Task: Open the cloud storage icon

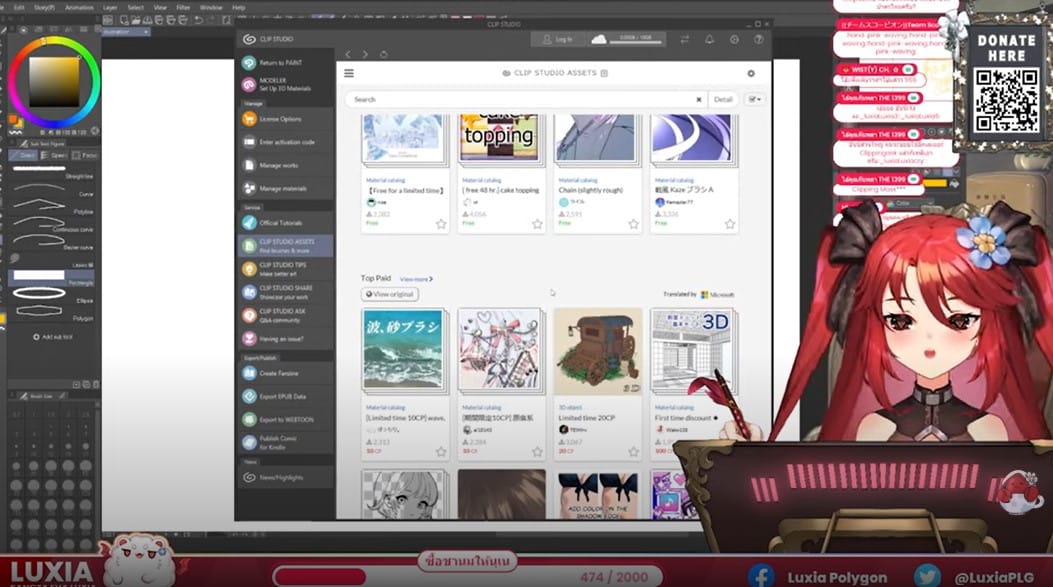Action: (x=598, y=39)
